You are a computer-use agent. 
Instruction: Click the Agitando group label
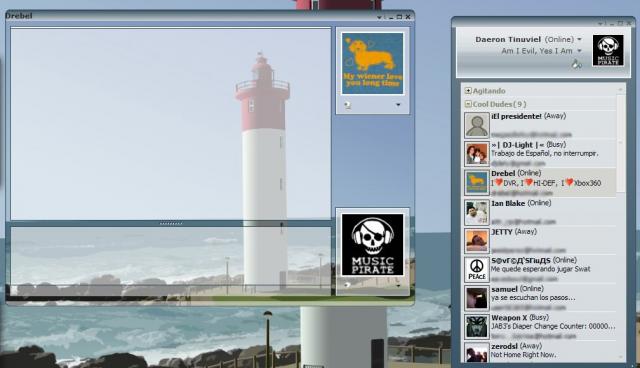coord(489,91)
